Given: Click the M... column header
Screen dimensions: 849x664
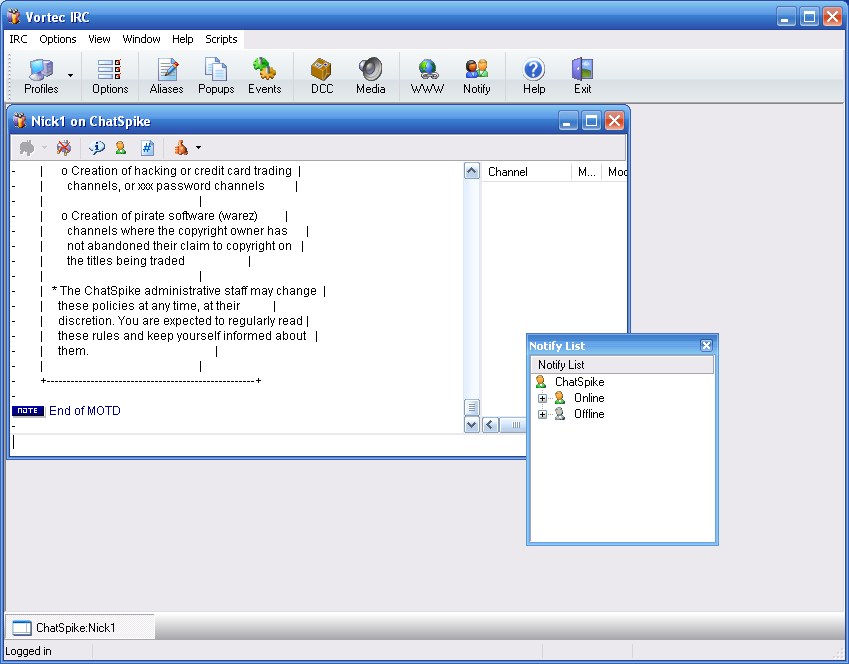Looking at the screenshot, I should point(586,172).
